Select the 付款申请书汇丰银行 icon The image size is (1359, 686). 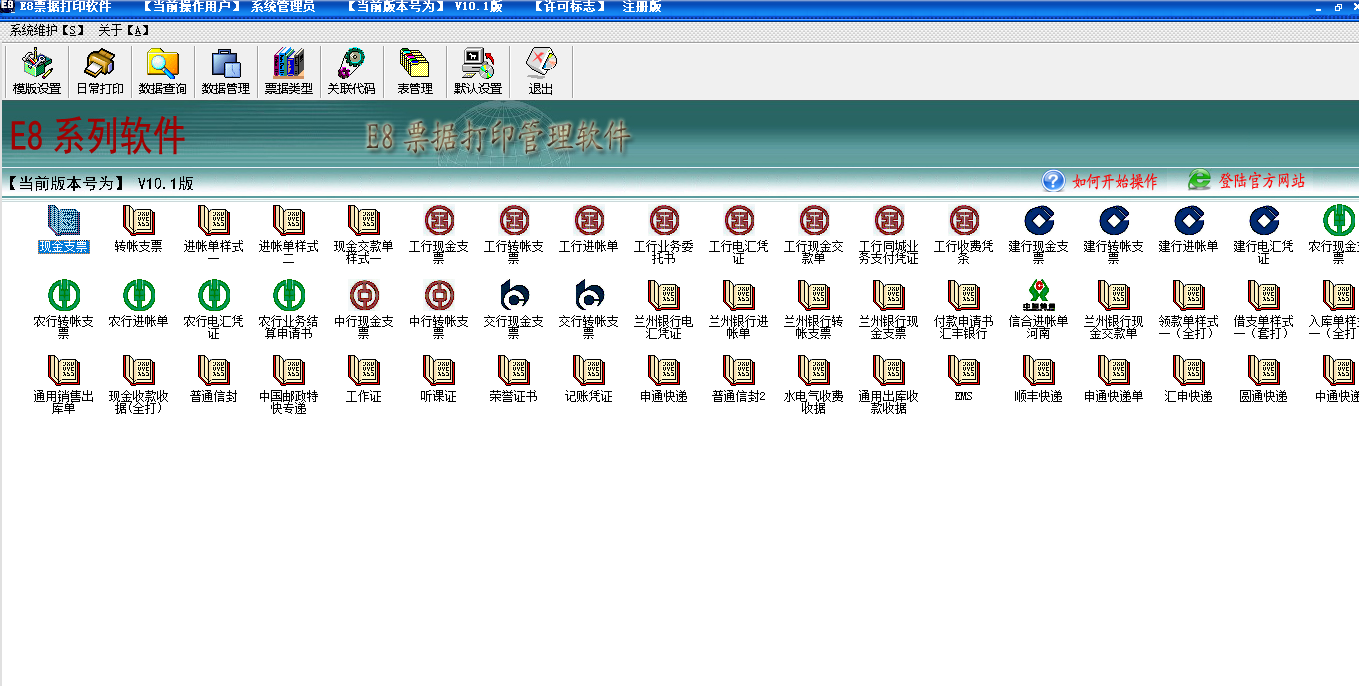pyautogui.click(x=963, y=309)
